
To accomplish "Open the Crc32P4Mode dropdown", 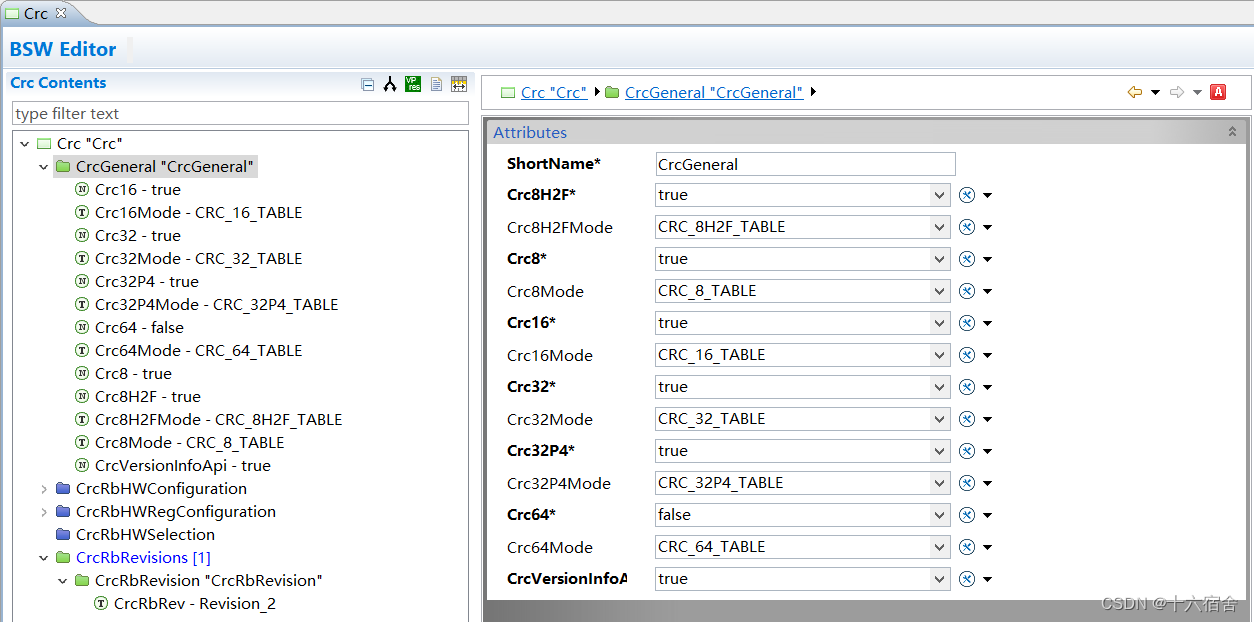I will pyautogui.click(x=939, y=483).
